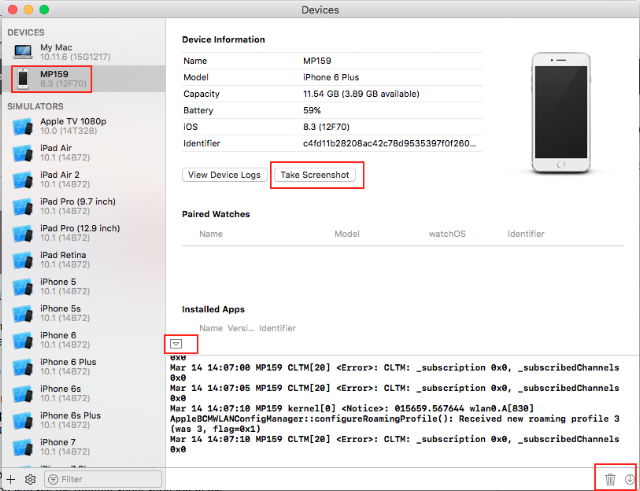Click the iPad Air 2 simulator icon

[x=23, y=180]
